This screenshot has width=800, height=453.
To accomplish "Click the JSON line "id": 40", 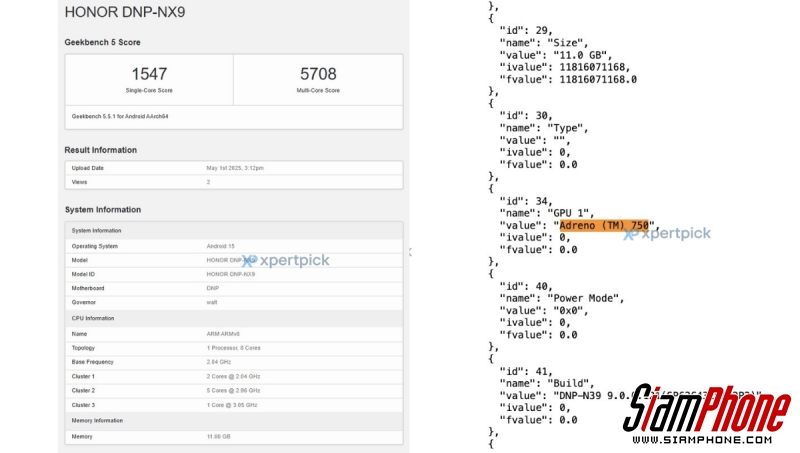I will [526, 286].
